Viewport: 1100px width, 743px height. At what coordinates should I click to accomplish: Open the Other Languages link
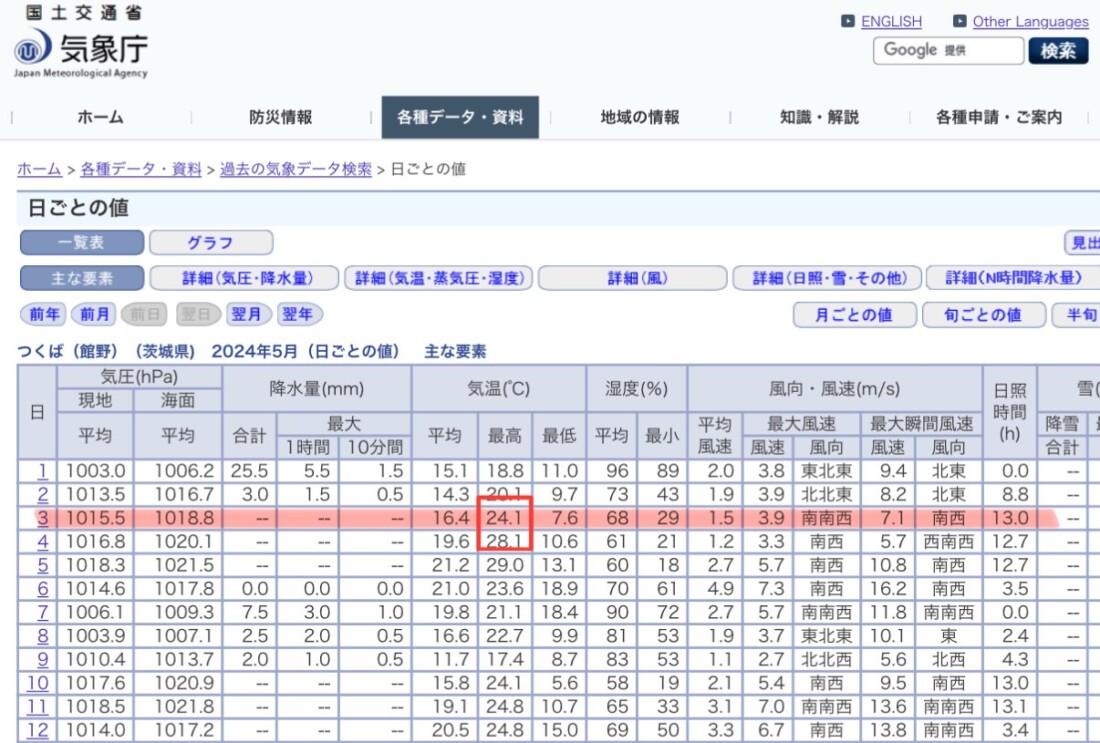pos(1030,21)
